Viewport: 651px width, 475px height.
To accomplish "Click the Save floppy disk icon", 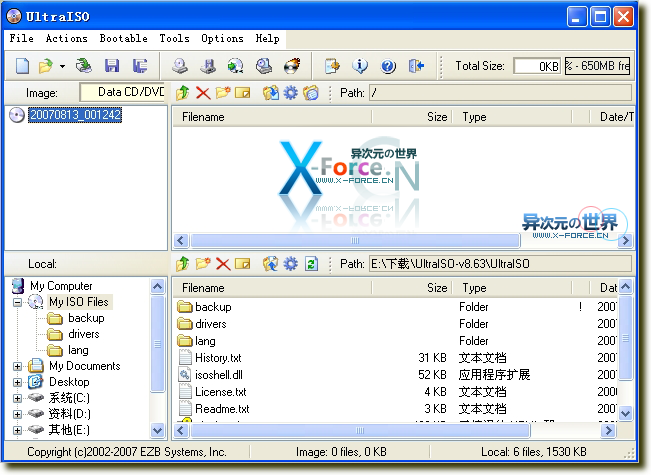I will pyautogui.click(x=112, y=66).
